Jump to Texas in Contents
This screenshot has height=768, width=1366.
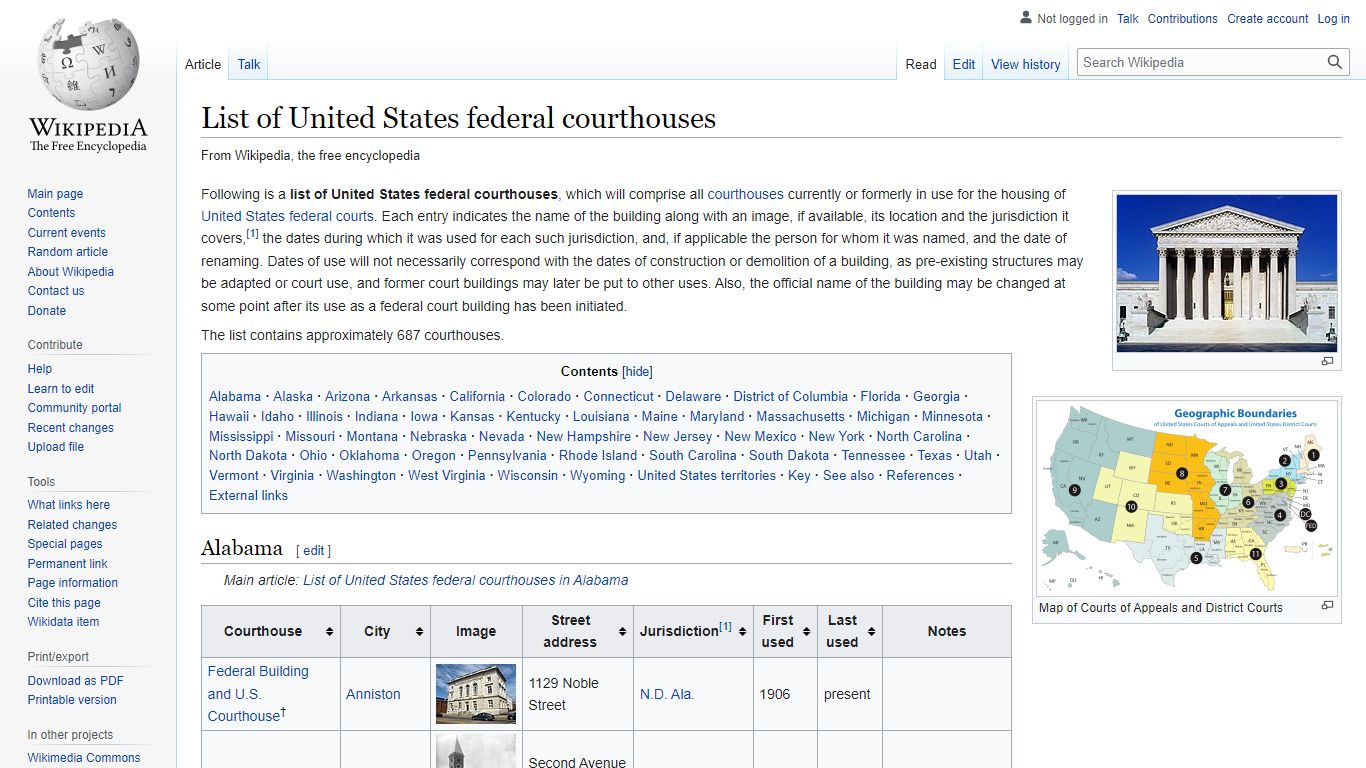(x=934, y=455)
